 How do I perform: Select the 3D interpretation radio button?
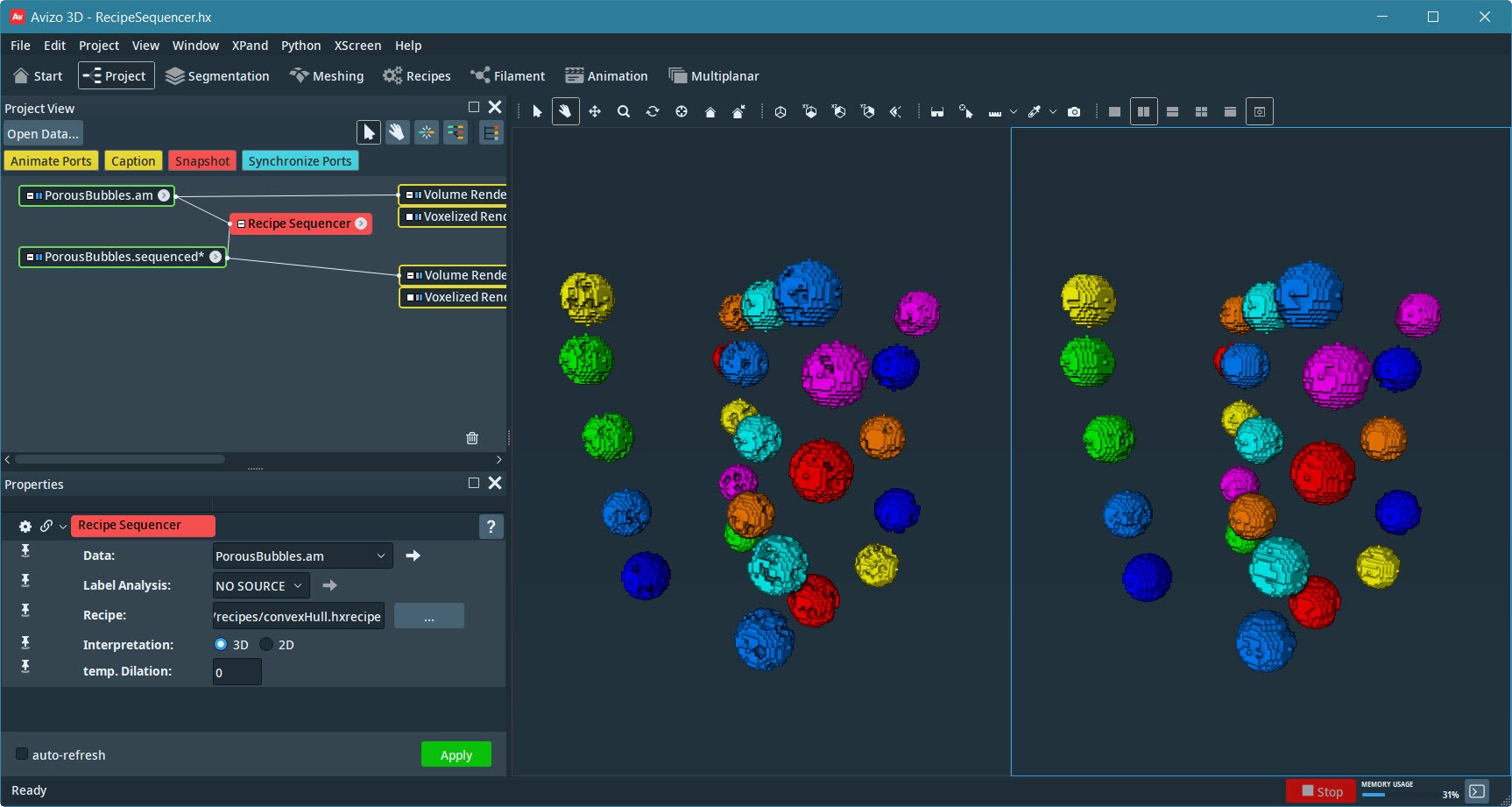click(221, 644)
